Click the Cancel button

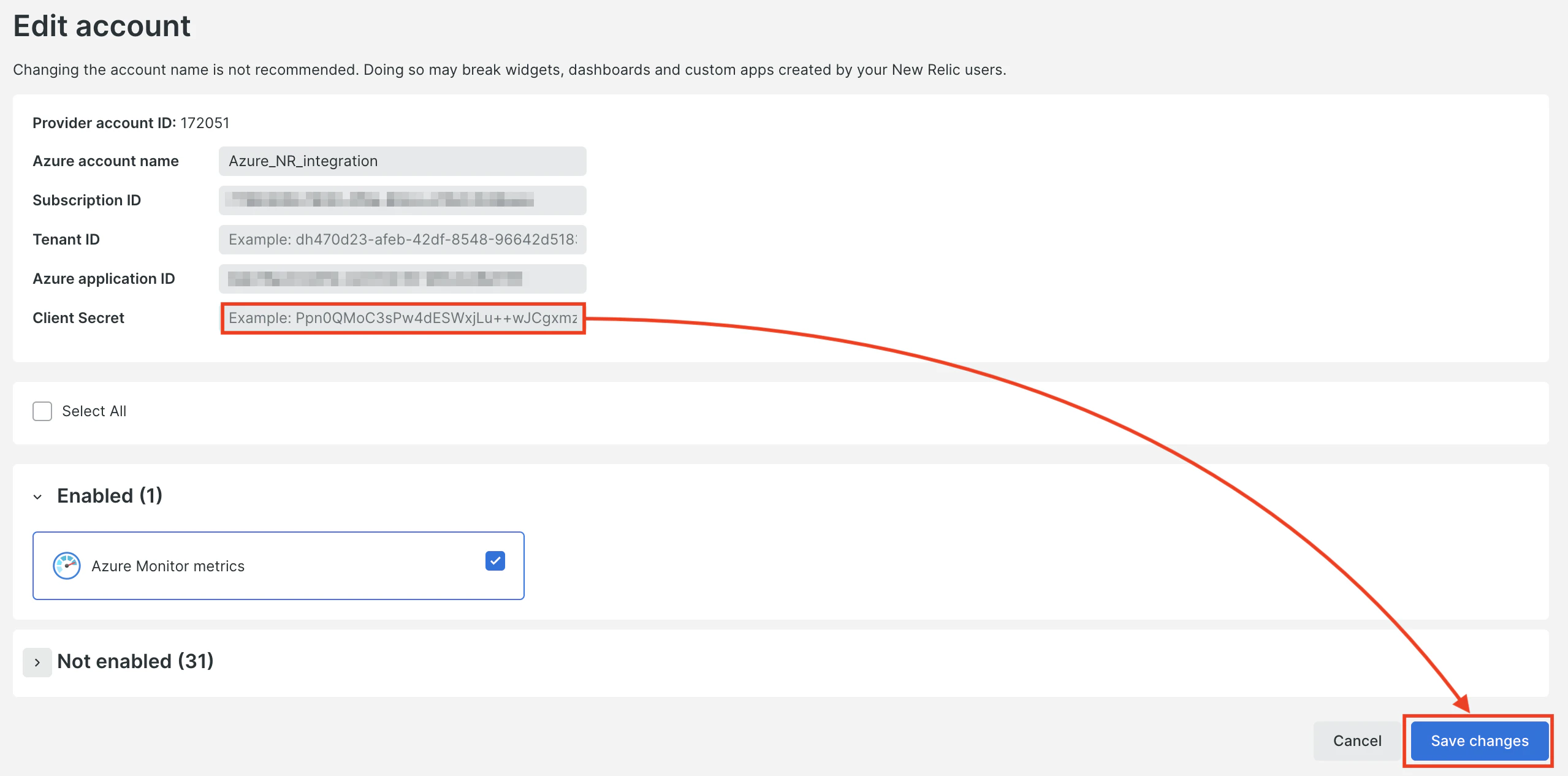coord(1357,741)
